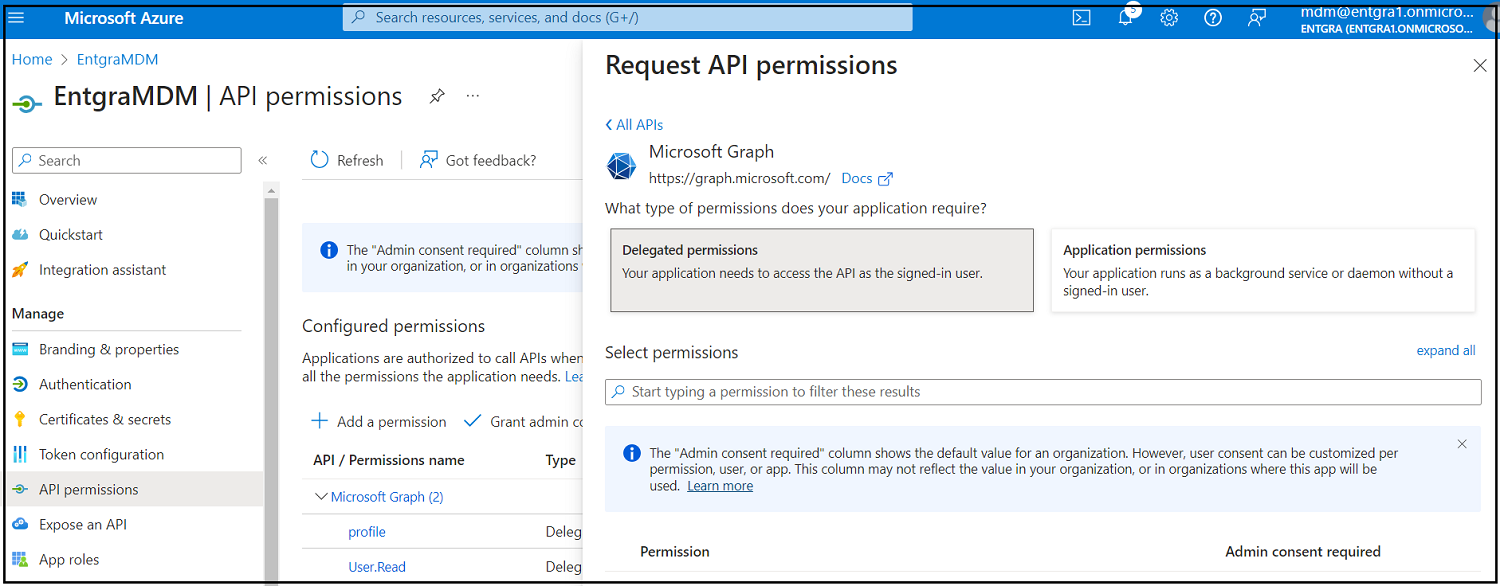Click expand all link
Image resolution: width=1500 pixels, height=586 pixels.
tap(1446, 350)
